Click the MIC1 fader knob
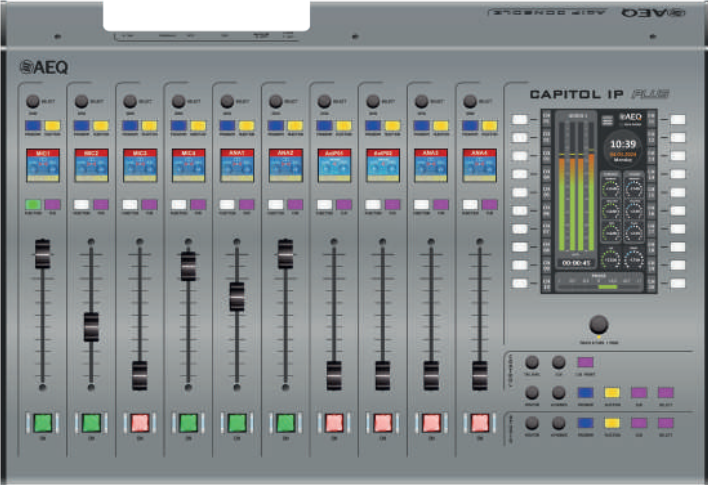The height and width of the screenshot is (485, 708). [x=42, y=254]
